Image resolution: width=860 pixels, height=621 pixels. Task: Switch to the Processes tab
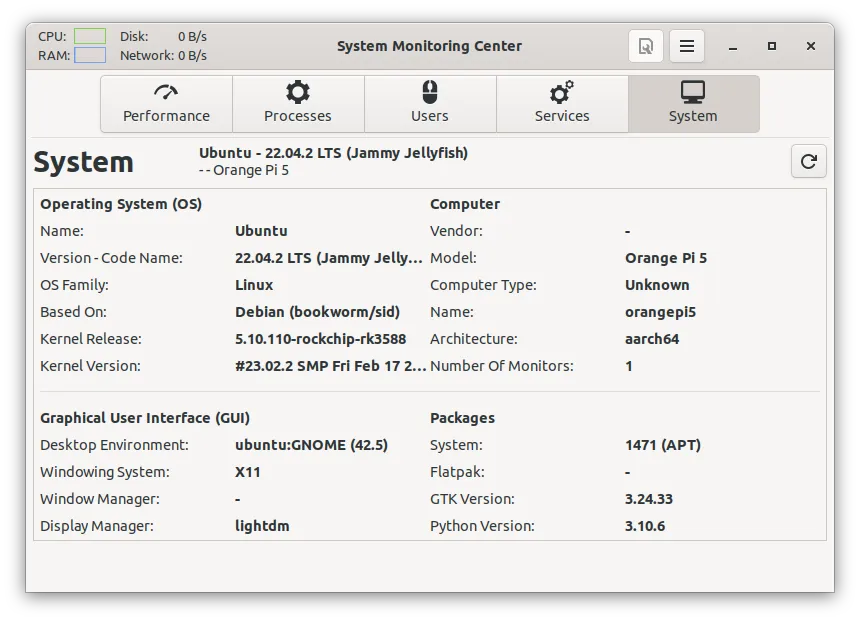point(298,104)
